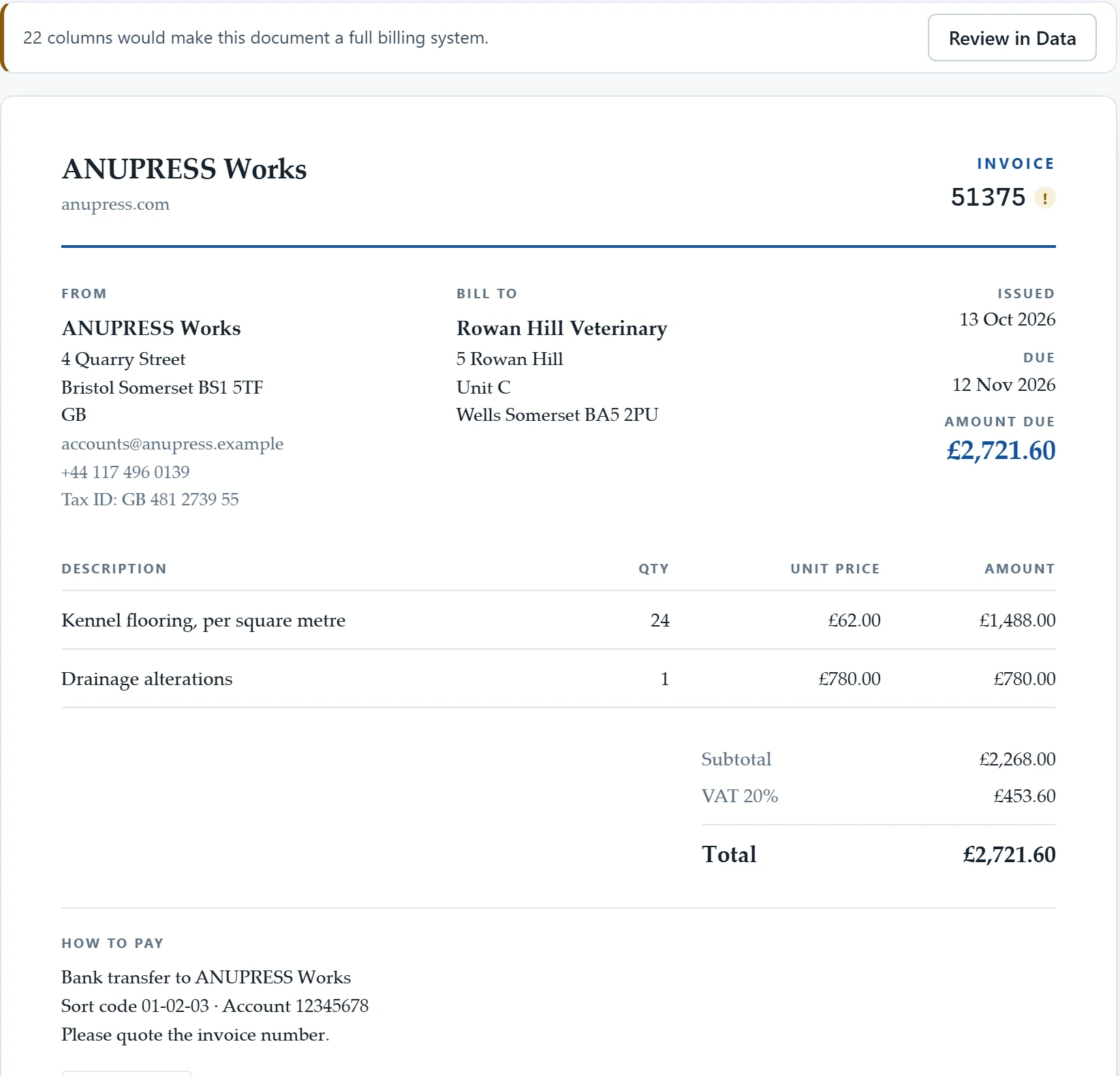Screen dimensions: 1120x1076
Task: Click the subtotal value £2,268.00
Action: coord(1017,759)
